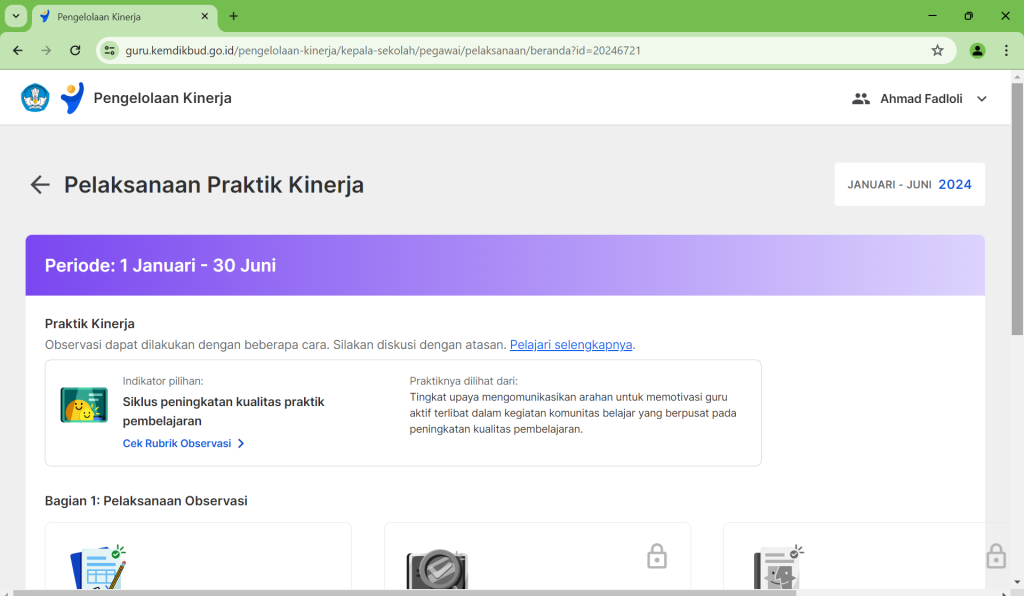Click the Kemdikbud Tut Wuri Handayani logo

coord(35,98)
